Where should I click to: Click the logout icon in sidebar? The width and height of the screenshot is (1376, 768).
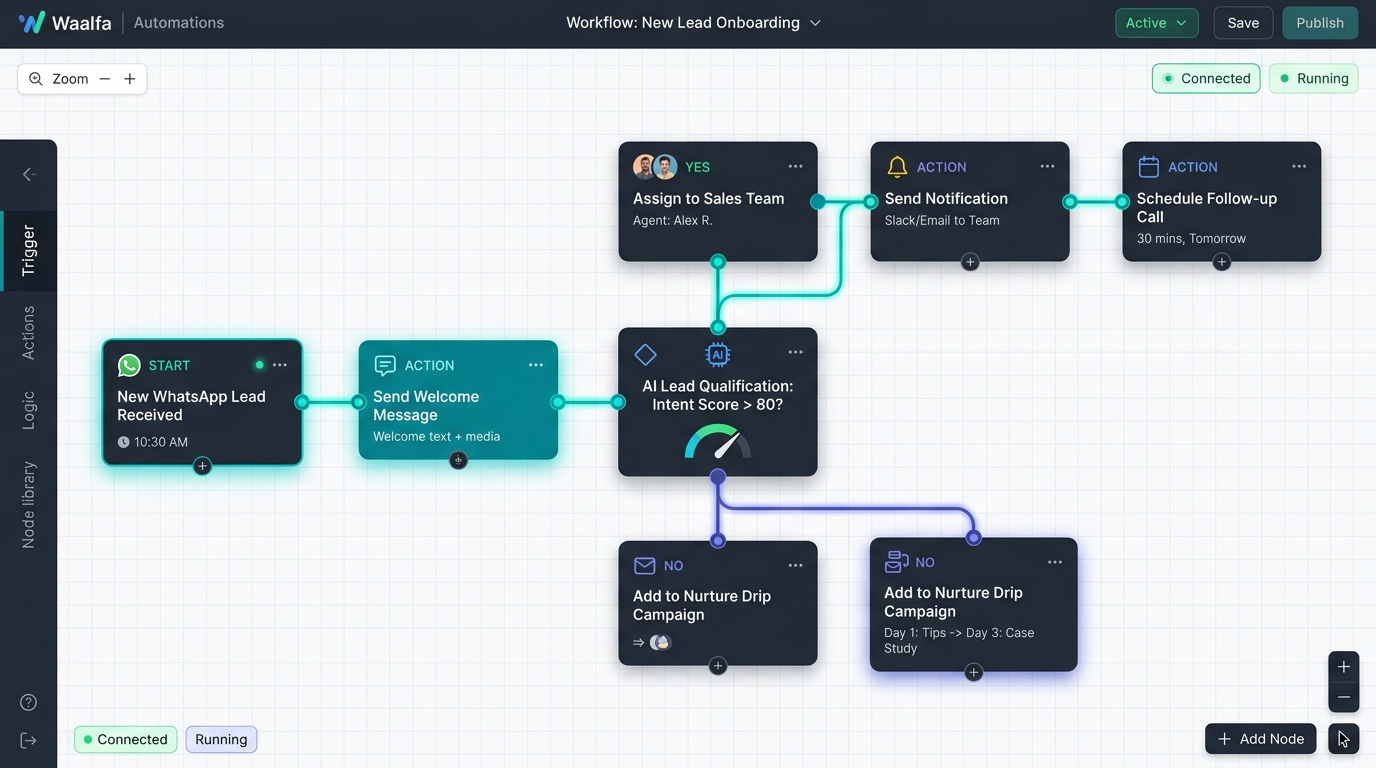pos(29,740)
